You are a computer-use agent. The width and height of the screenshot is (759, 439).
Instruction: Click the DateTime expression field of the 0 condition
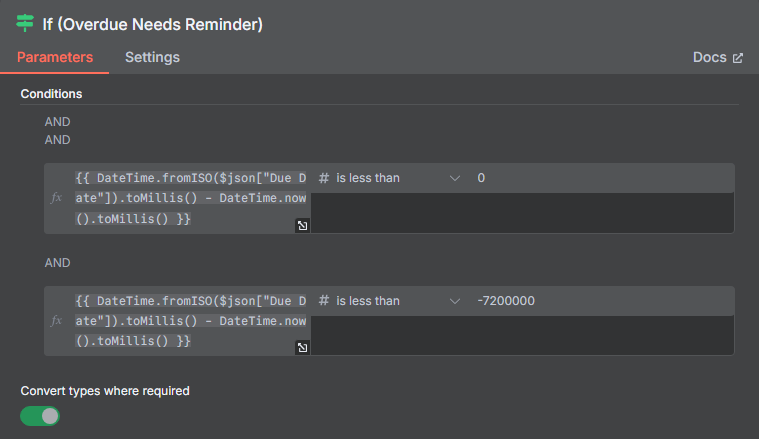click(x=190, y=198)
